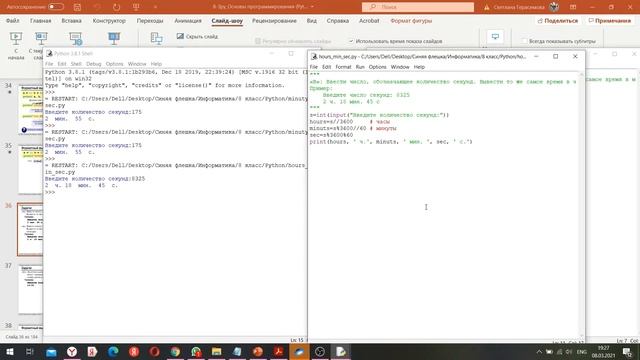This screenshot has width=640, height=360.
Task: Enable Всегда показывать субтитры checkbox
Action: click(x=524, y=41)
